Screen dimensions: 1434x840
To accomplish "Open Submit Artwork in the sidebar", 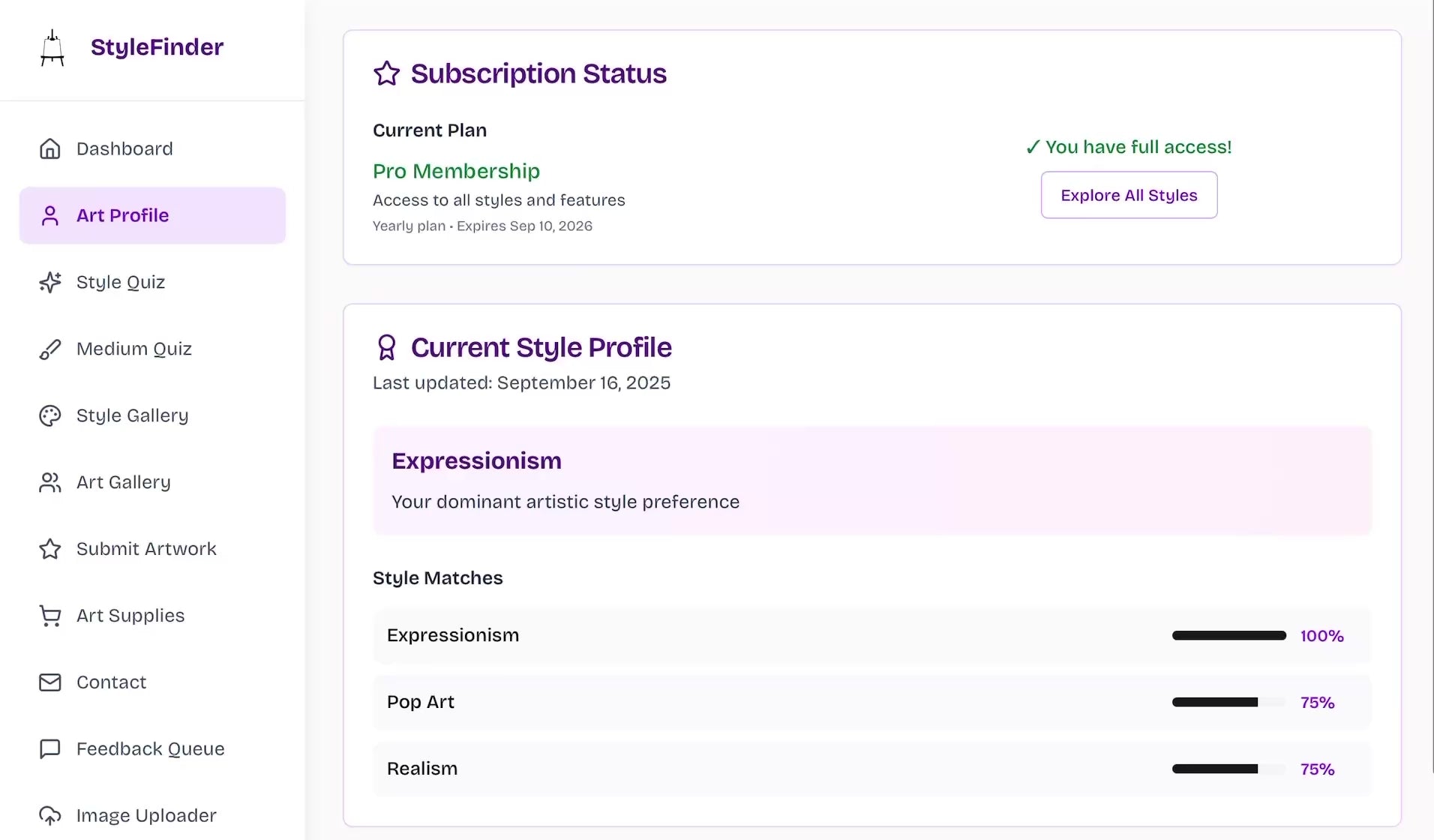I will (x=146, y=549).
